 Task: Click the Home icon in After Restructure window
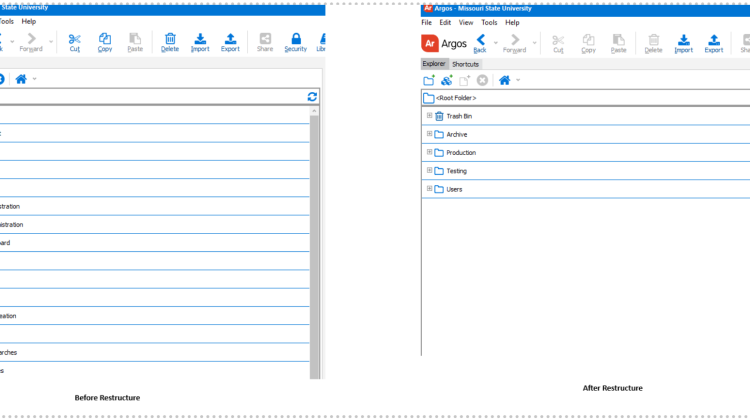505,80
